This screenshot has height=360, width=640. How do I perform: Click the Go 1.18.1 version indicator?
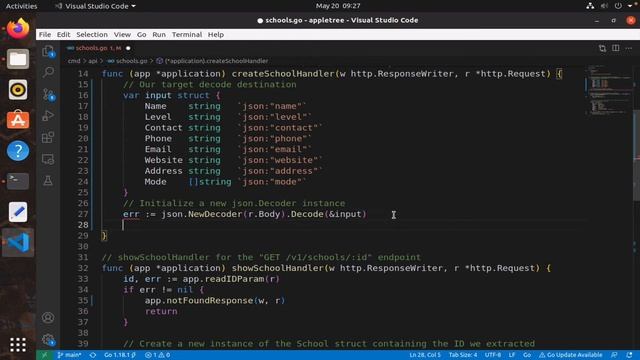120,355
